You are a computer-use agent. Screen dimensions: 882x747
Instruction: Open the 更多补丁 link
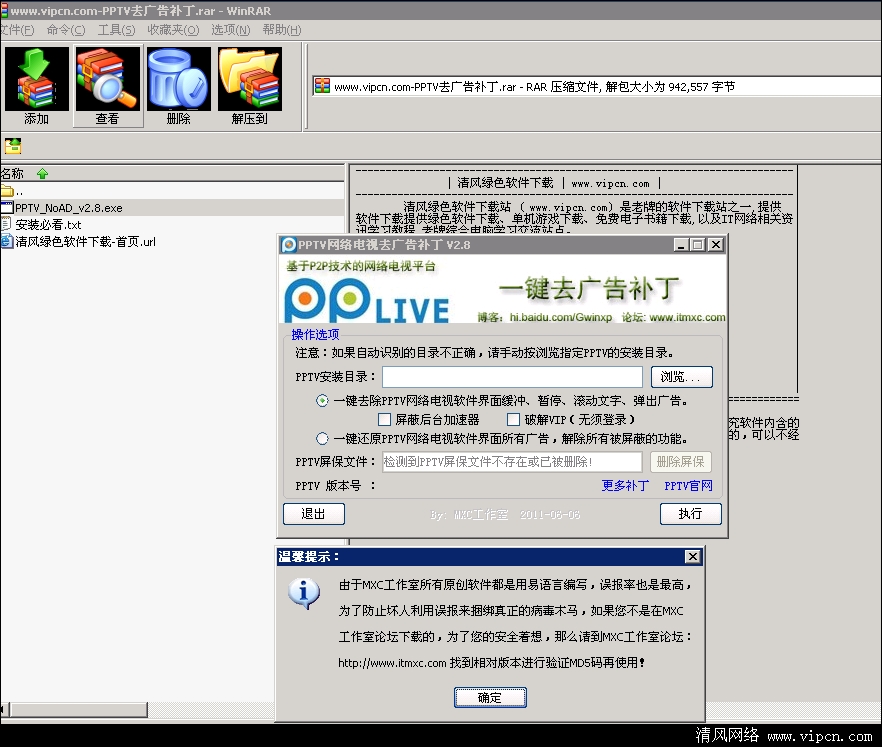625,485
